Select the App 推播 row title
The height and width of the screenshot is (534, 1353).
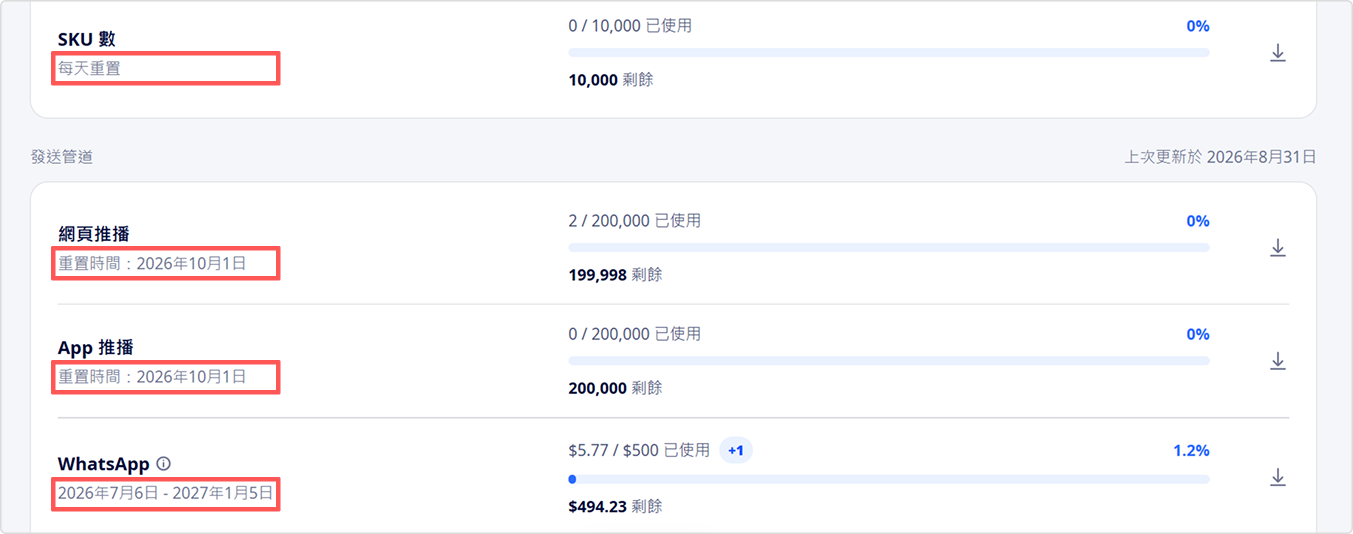click(96, 348)
